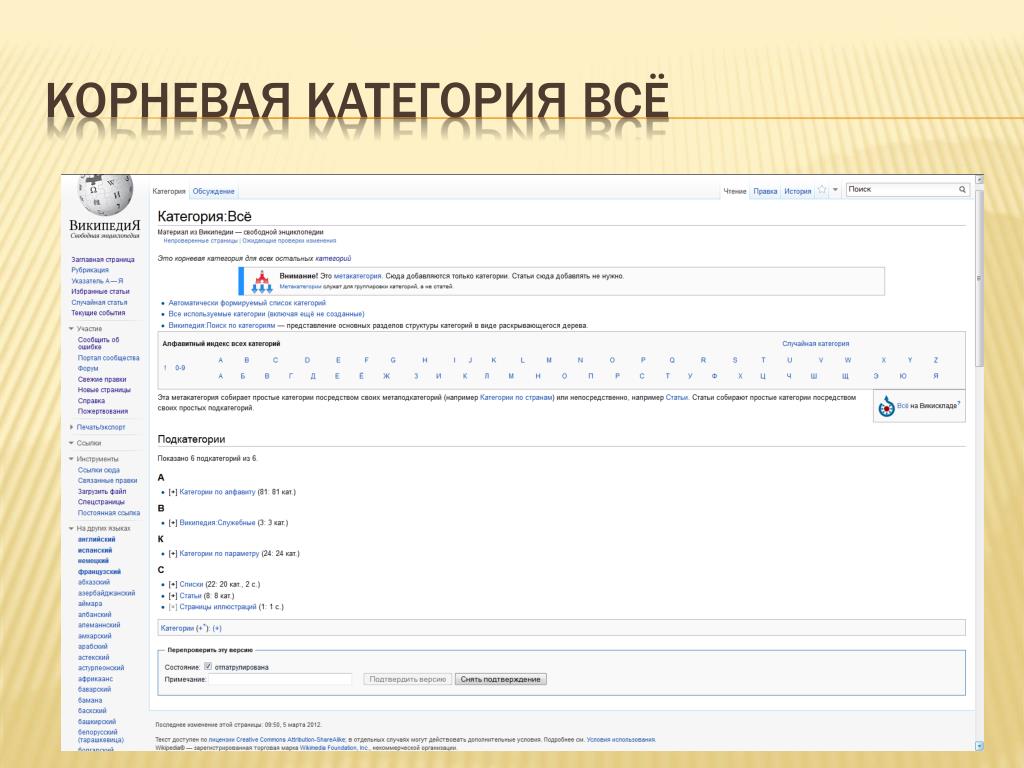Click the Wikipedia globe logo
Viewport: 1024px width, 768px height.
coord(104,195)
